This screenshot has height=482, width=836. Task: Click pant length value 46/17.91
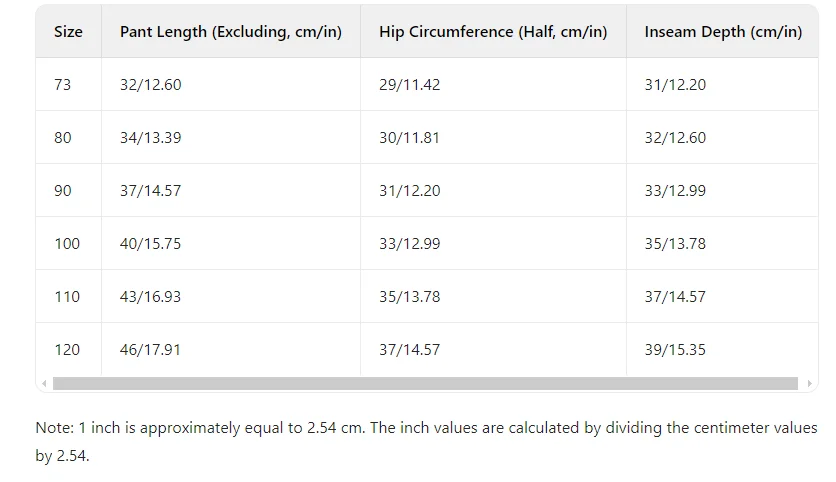pyautogui.click(x=151, y=350)
